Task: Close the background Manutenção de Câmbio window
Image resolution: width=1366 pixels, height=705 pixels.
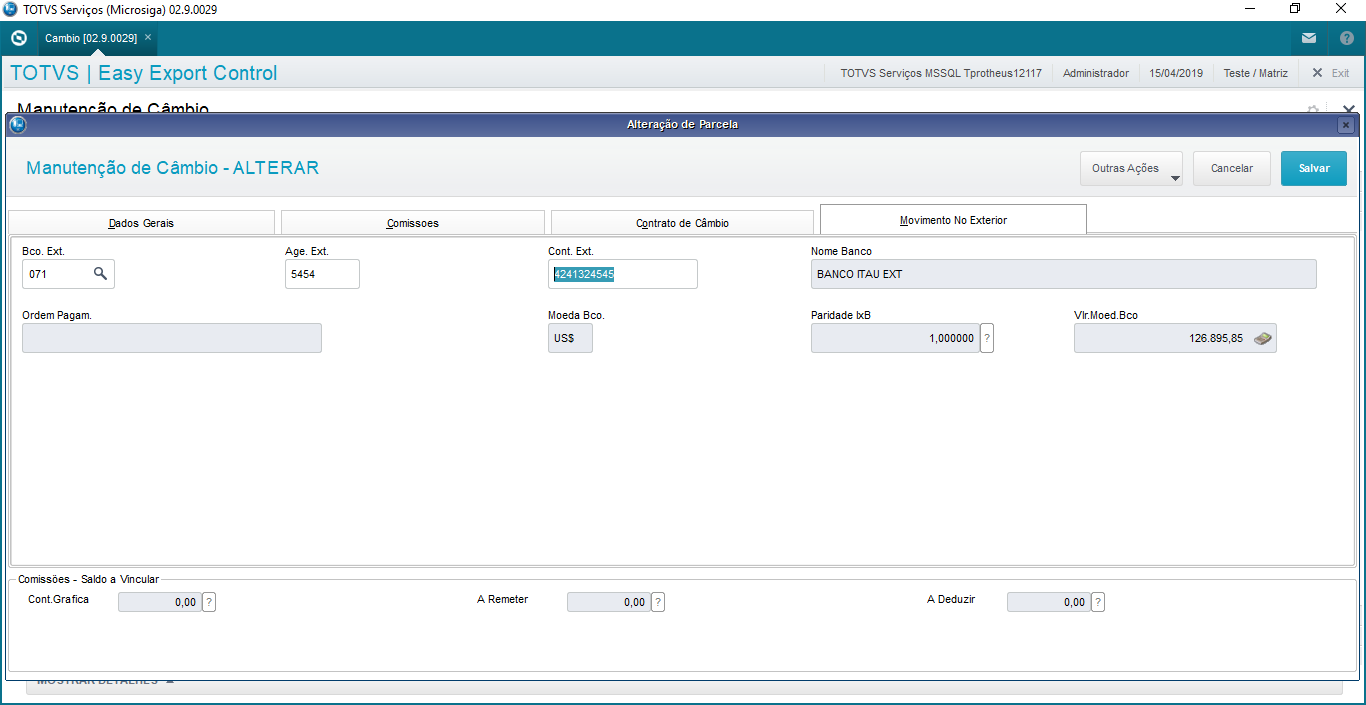Action: point(1348,108)
